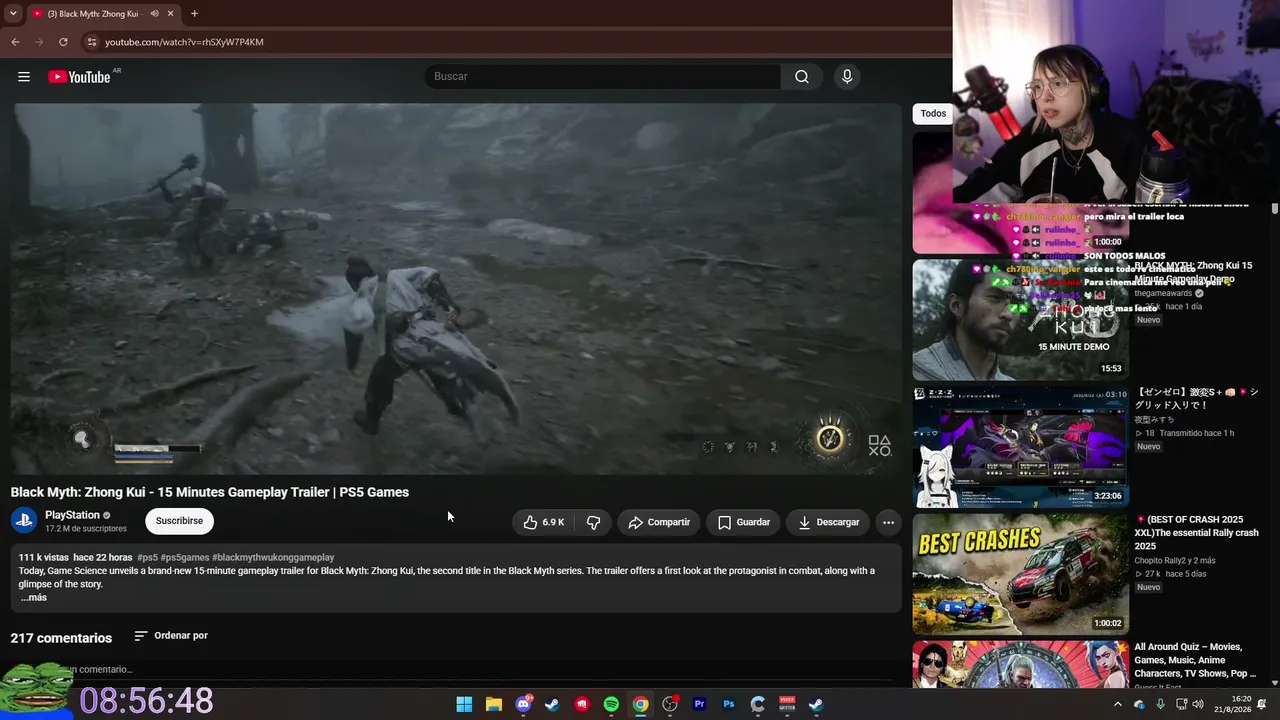Dislike the video with thumbs down
Image resolution: width=1280 pixels, height=720 pixels.
coord(593,522)
